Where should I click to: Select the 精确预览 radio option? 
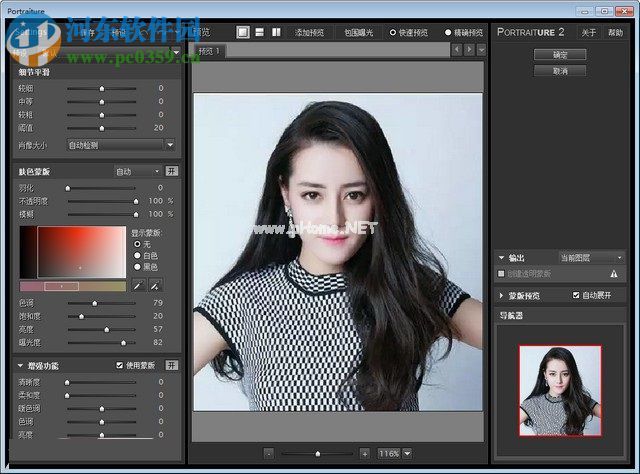coord(448,32)
